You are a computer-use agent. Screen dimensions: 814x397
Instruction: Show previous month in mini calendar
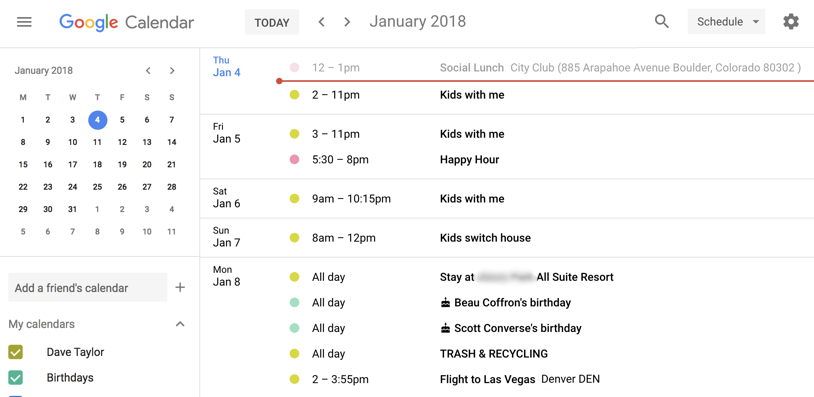click(148, 71)
